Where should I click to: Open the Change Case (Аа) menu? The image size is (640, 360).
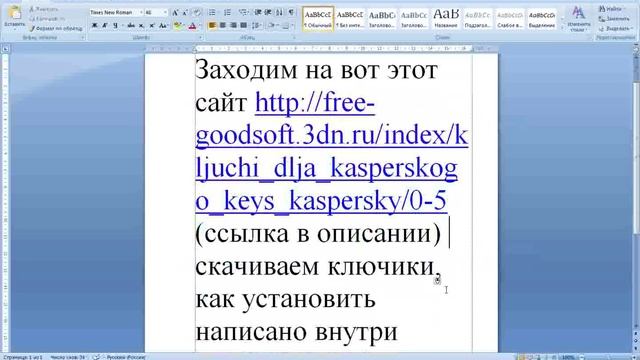click(x=163, y=26)
